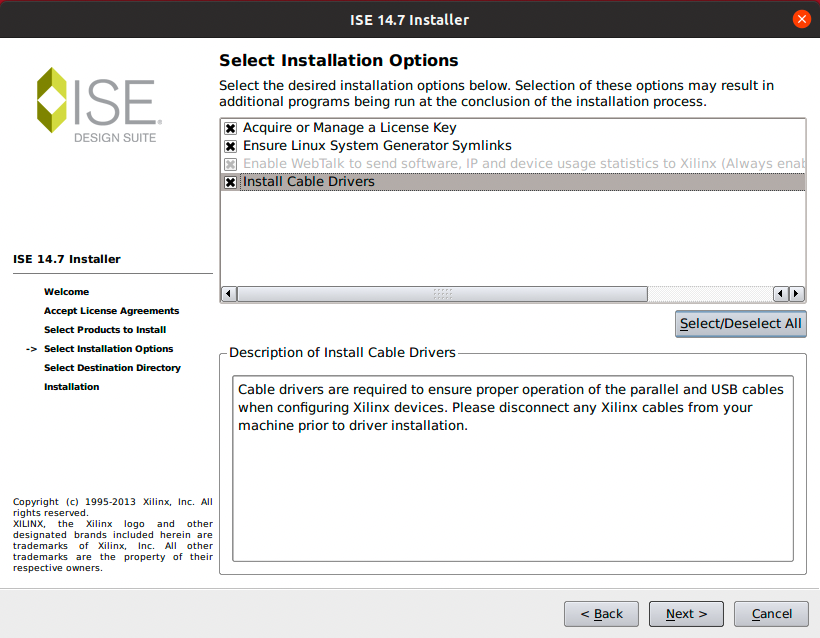Click the Welcome step in sidebar
Viewport: 820px width, 638px height.
tap(66, 292)
